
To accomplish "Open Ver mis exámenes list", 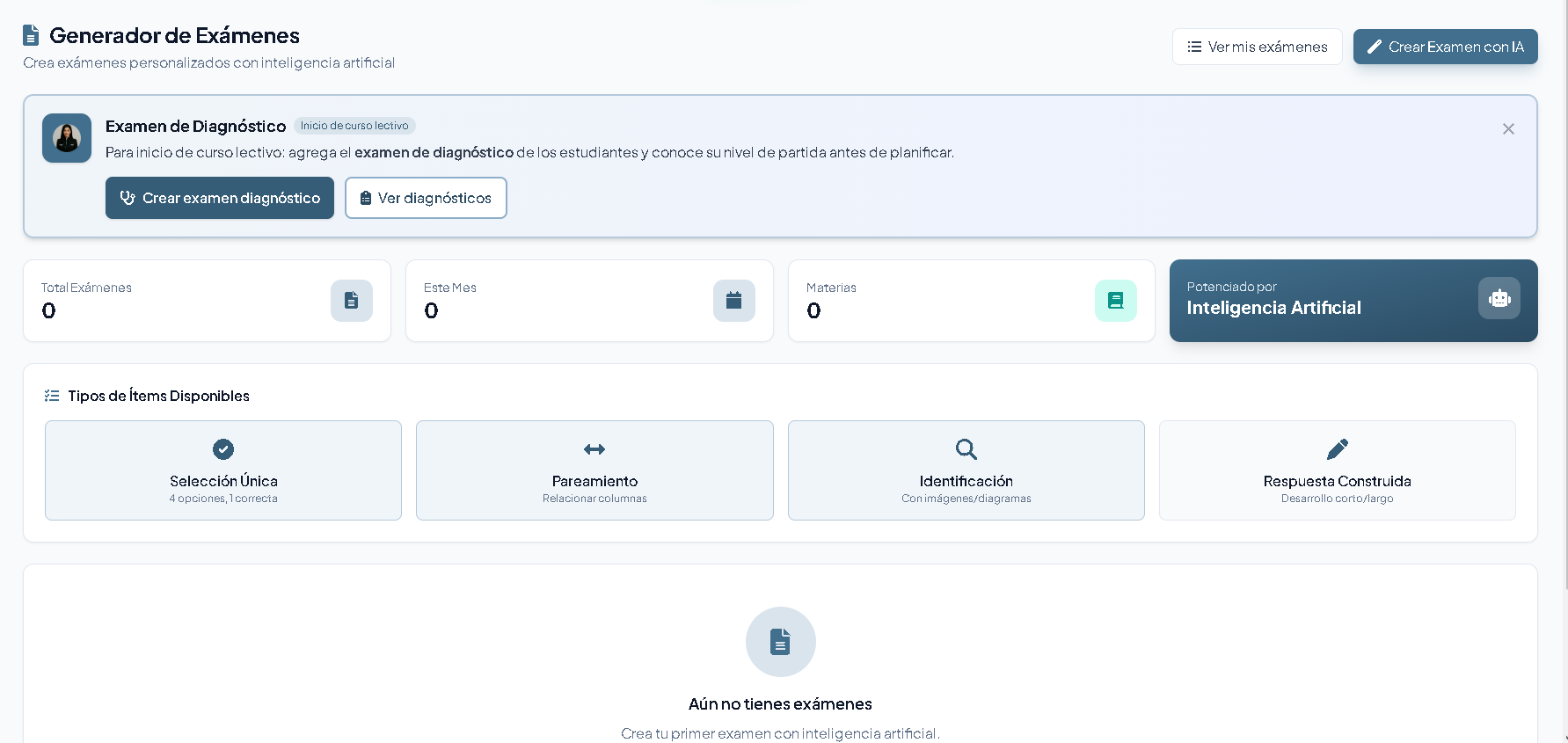I will point(1257,47).
